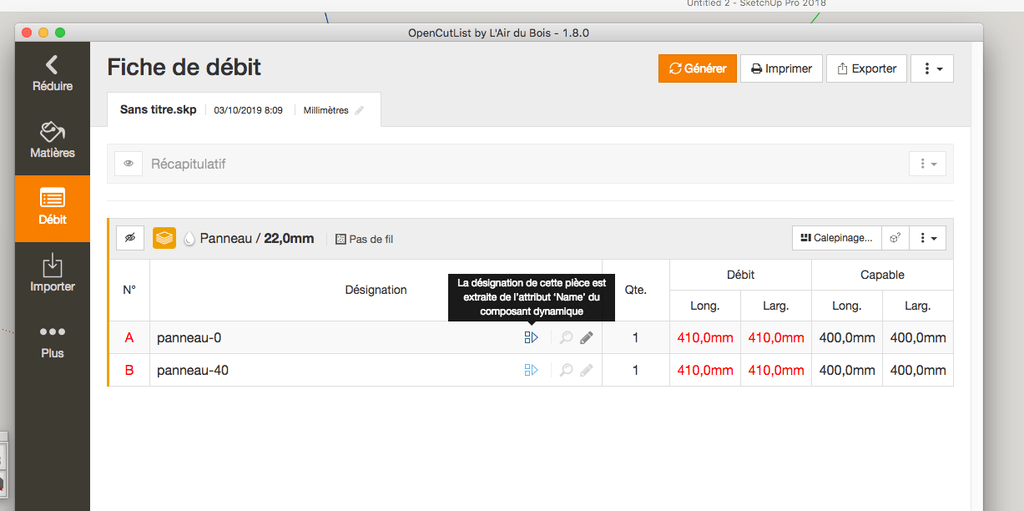Open Récapitulatif options dropdown
The width and height of the screenshot is (1024, 511).
[927, 163]
